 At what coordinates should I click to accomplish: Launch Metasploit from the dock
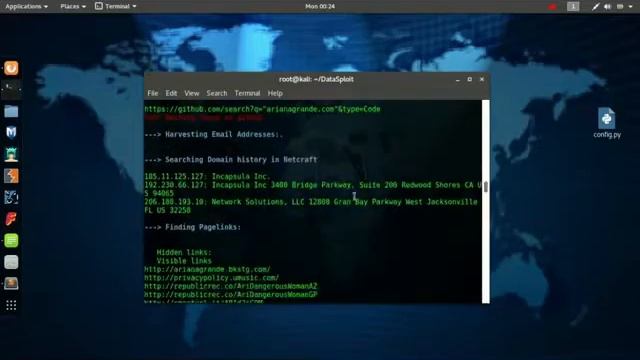[x=11, y=133]
